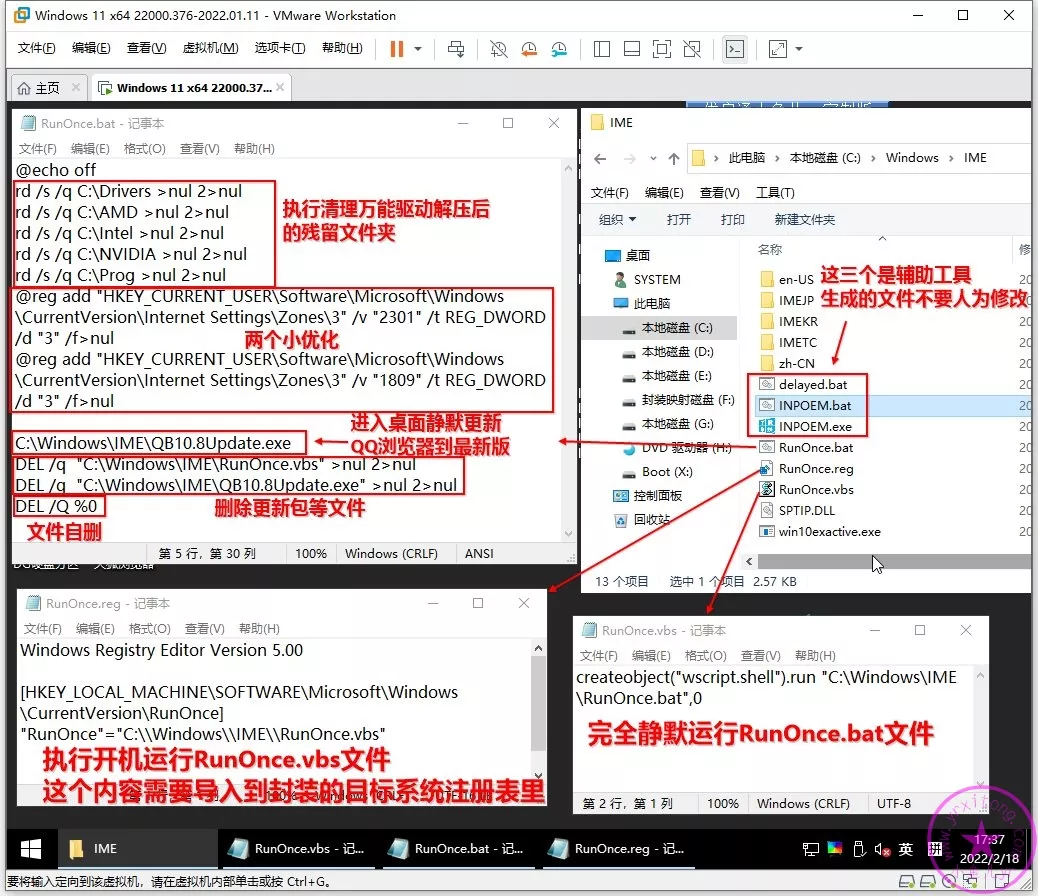Open 格式(O) menu in RunOnce.bat Notepad
The height and width of the screenshot is (896, 1038).
(144, 149)
